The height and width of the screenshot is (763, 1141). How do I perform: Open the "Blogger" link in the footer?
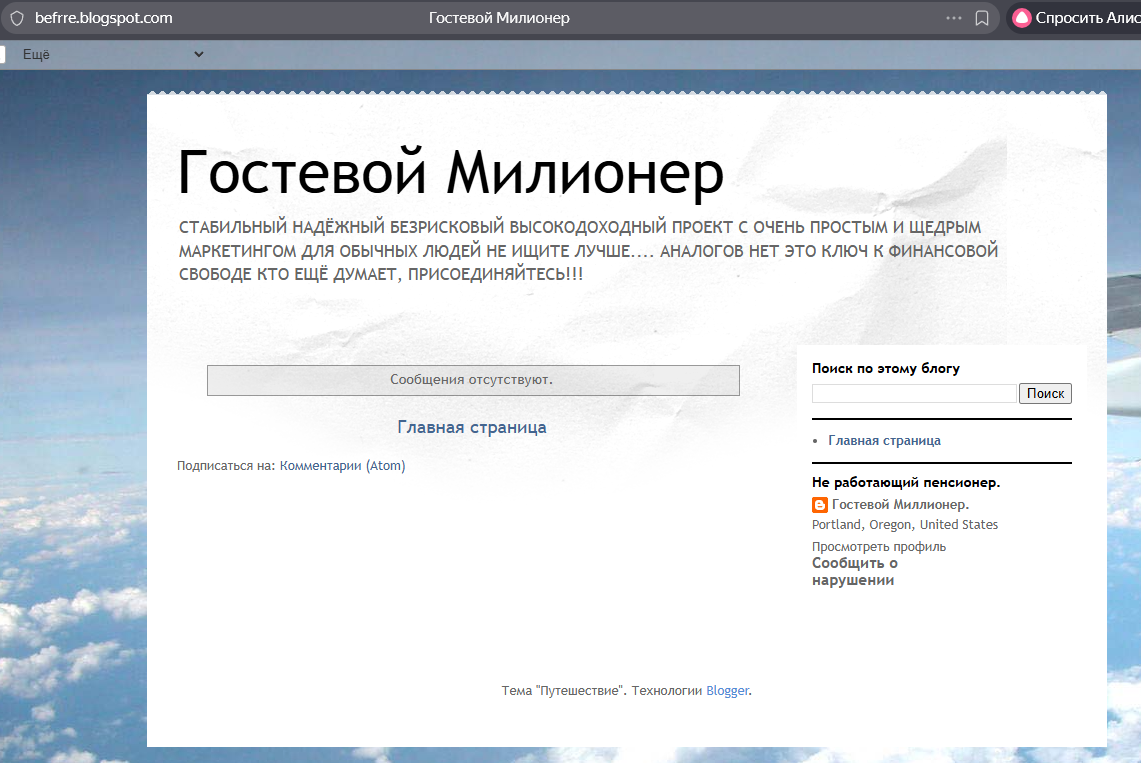727,690
